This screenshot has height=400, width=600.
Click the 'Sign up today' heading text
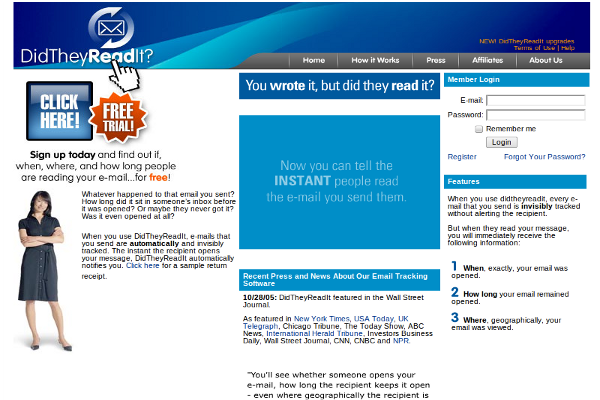(x=62, y=155)
